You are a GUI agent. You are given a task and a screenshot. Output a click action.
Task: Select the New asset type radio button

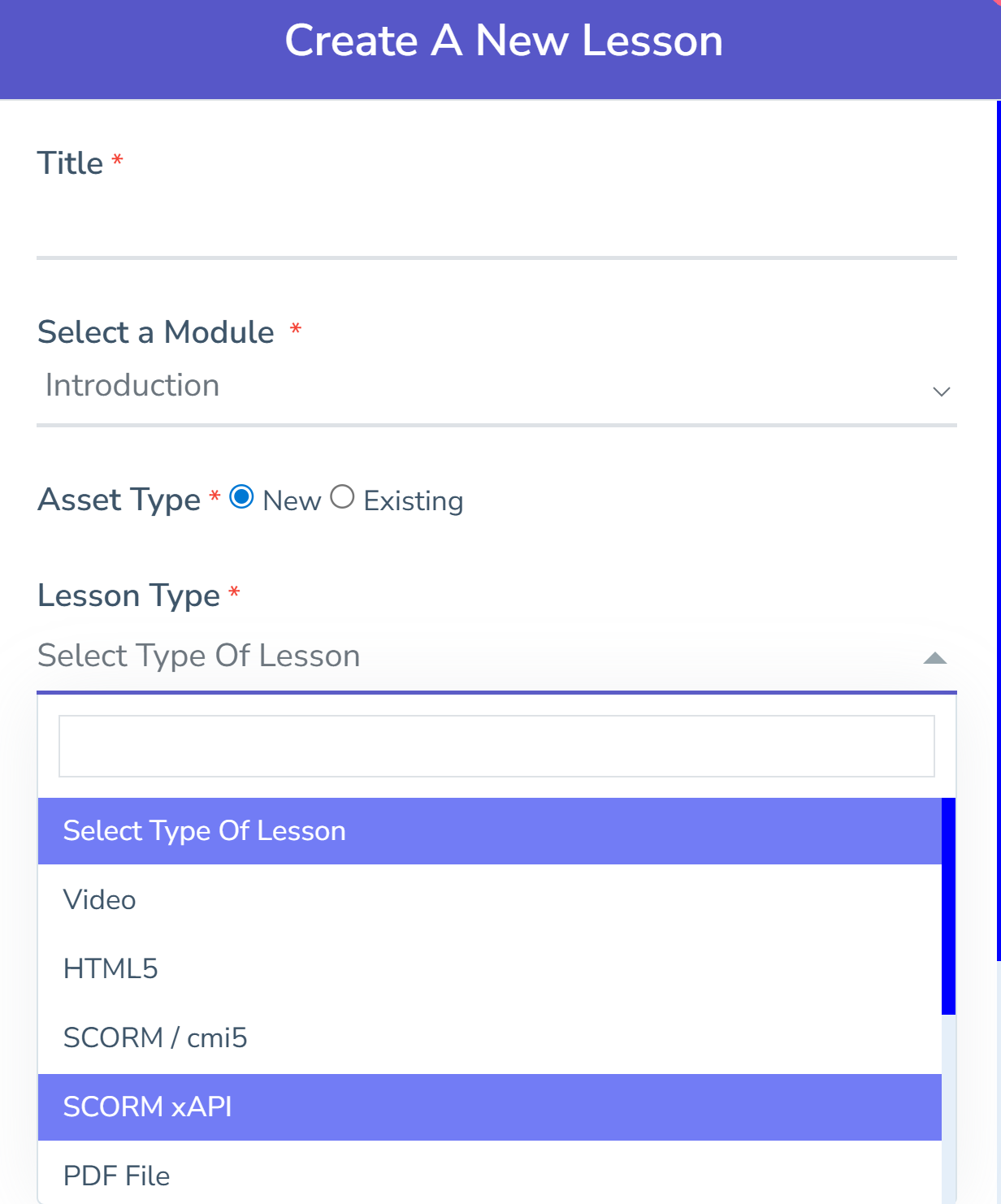241,497
